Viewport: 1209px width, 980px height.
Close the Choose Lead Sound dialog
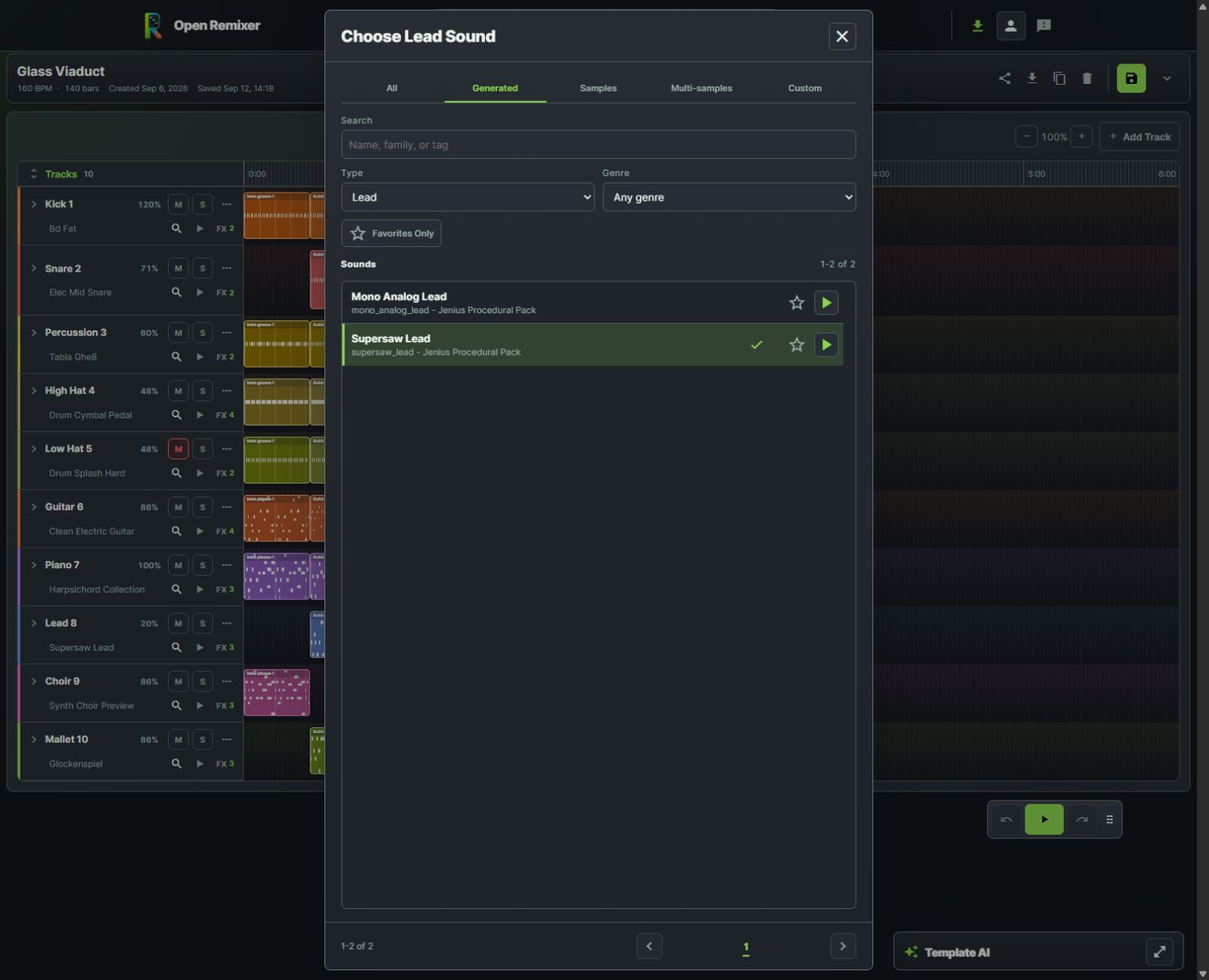[842, 37]
